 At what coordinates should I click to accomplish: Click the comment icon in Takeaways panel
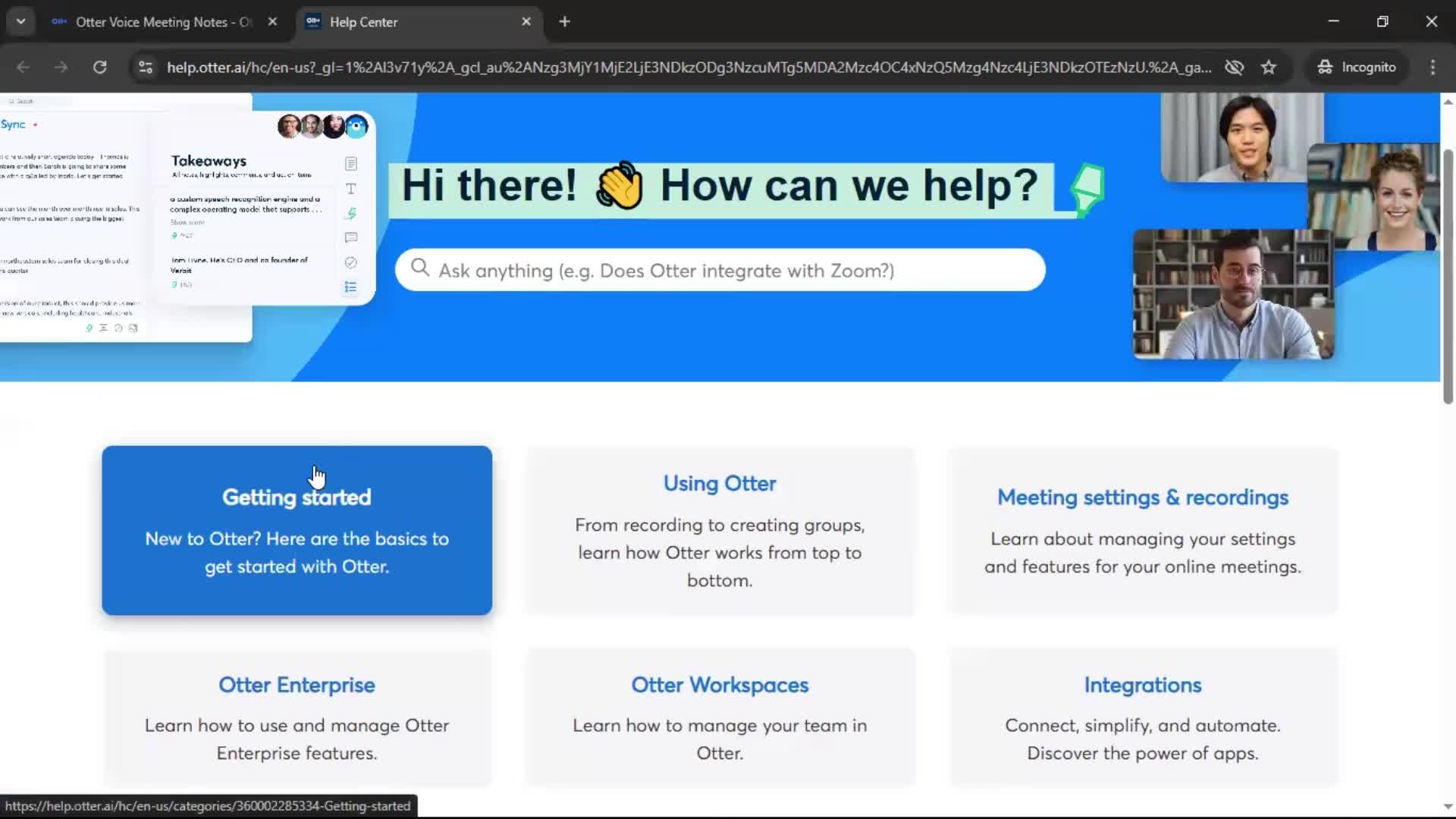[x=350, y=237]
